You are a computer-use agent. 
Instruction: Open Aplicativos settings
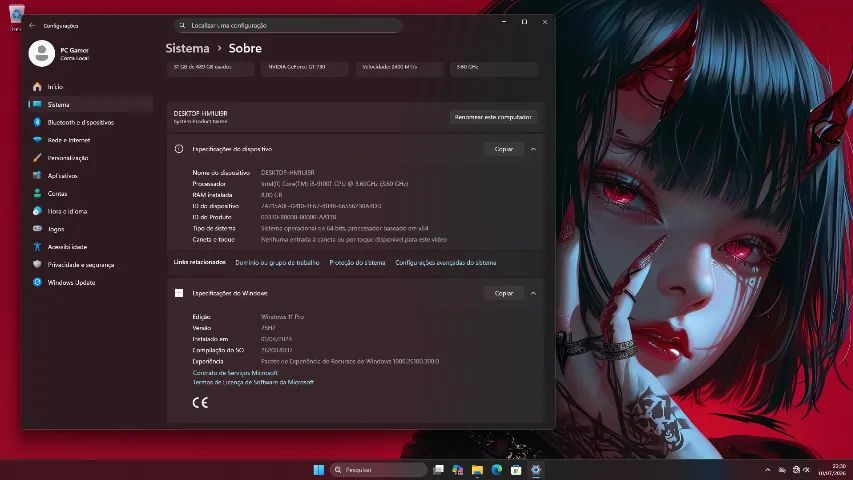pos(90,176)
